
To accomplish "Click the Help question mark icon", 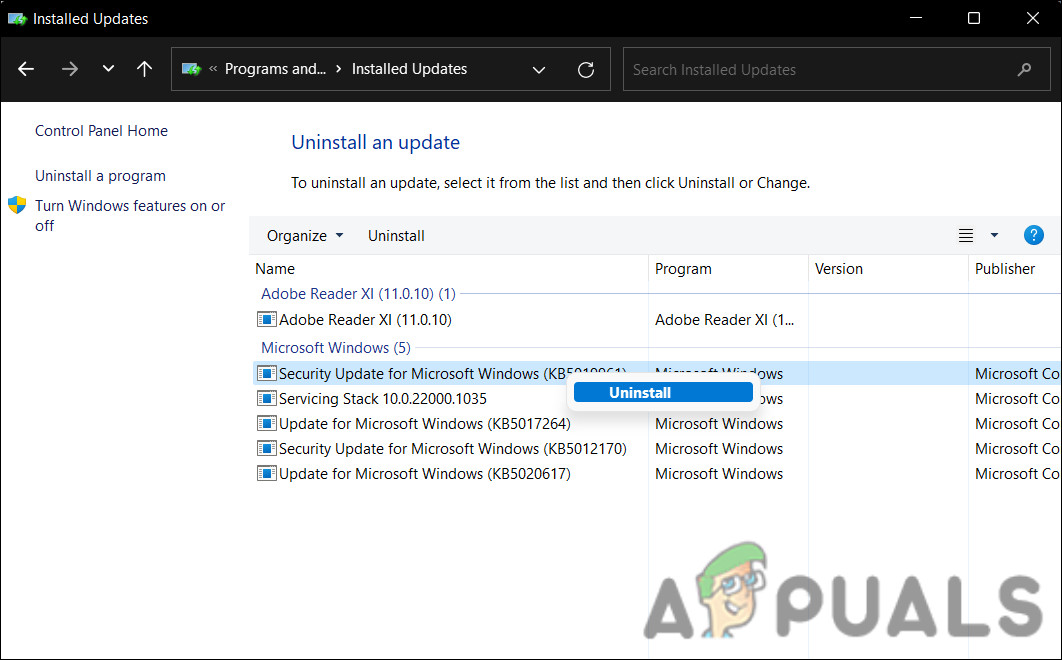I will 1033,235.
